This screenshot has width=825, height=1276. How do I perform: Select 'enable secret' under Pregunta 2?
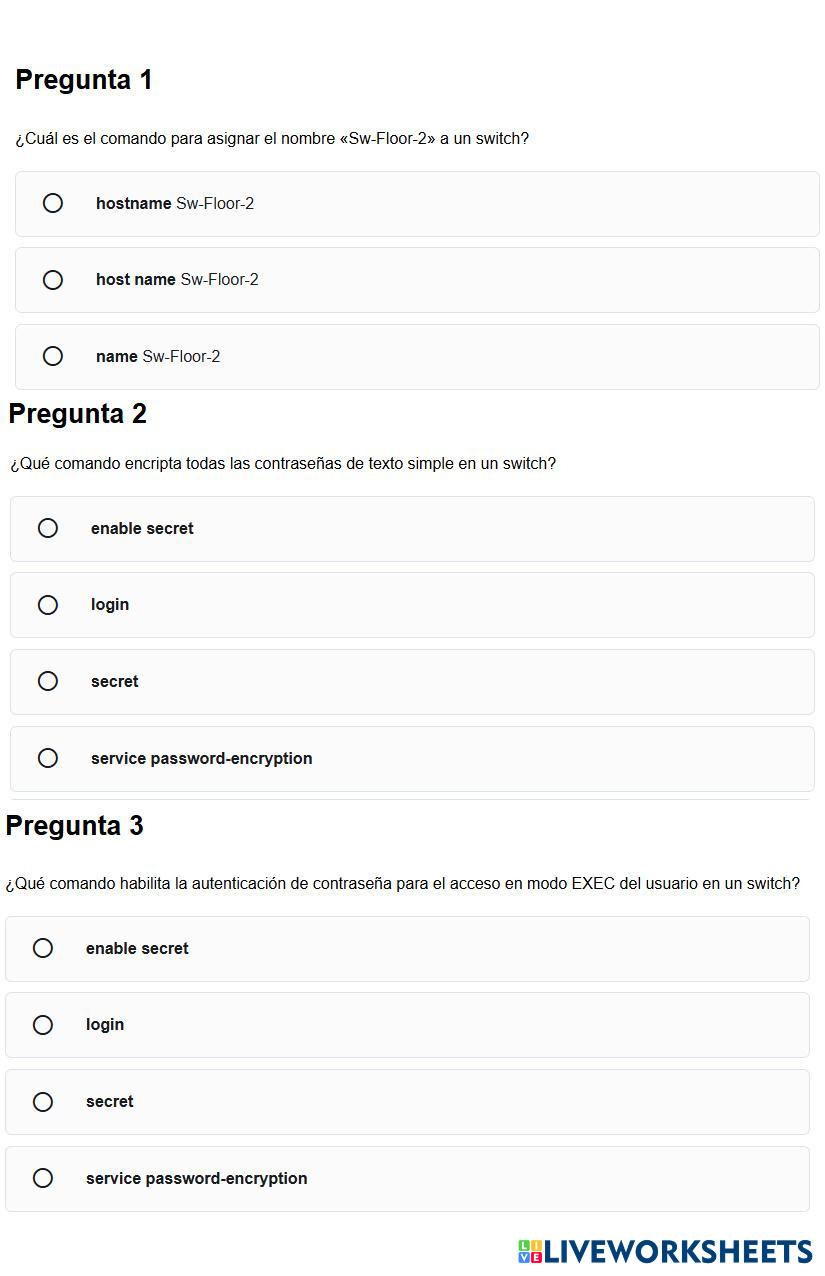pos(48,528)
